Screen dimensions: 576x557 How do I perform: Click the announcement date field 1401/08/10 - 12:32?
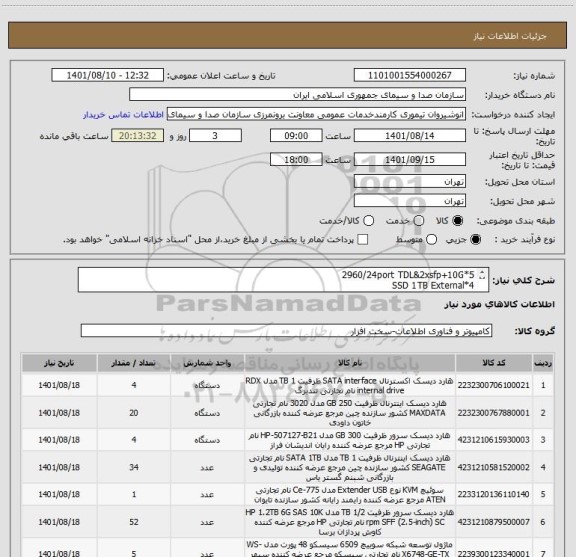point(108,75)
